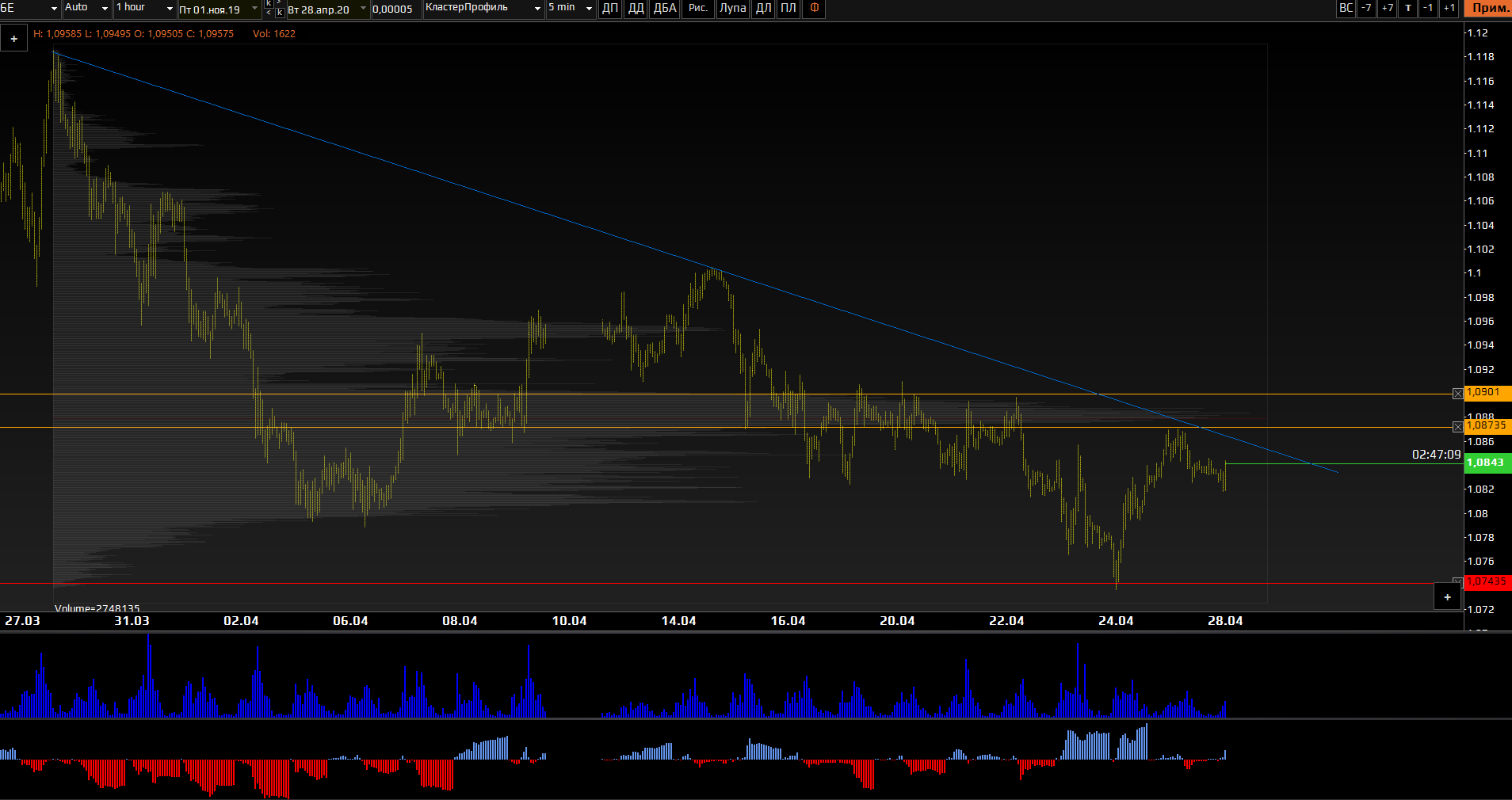Click the 14.04 date label
Viewport: 1512px width, 800px height.
pos(678,621)
